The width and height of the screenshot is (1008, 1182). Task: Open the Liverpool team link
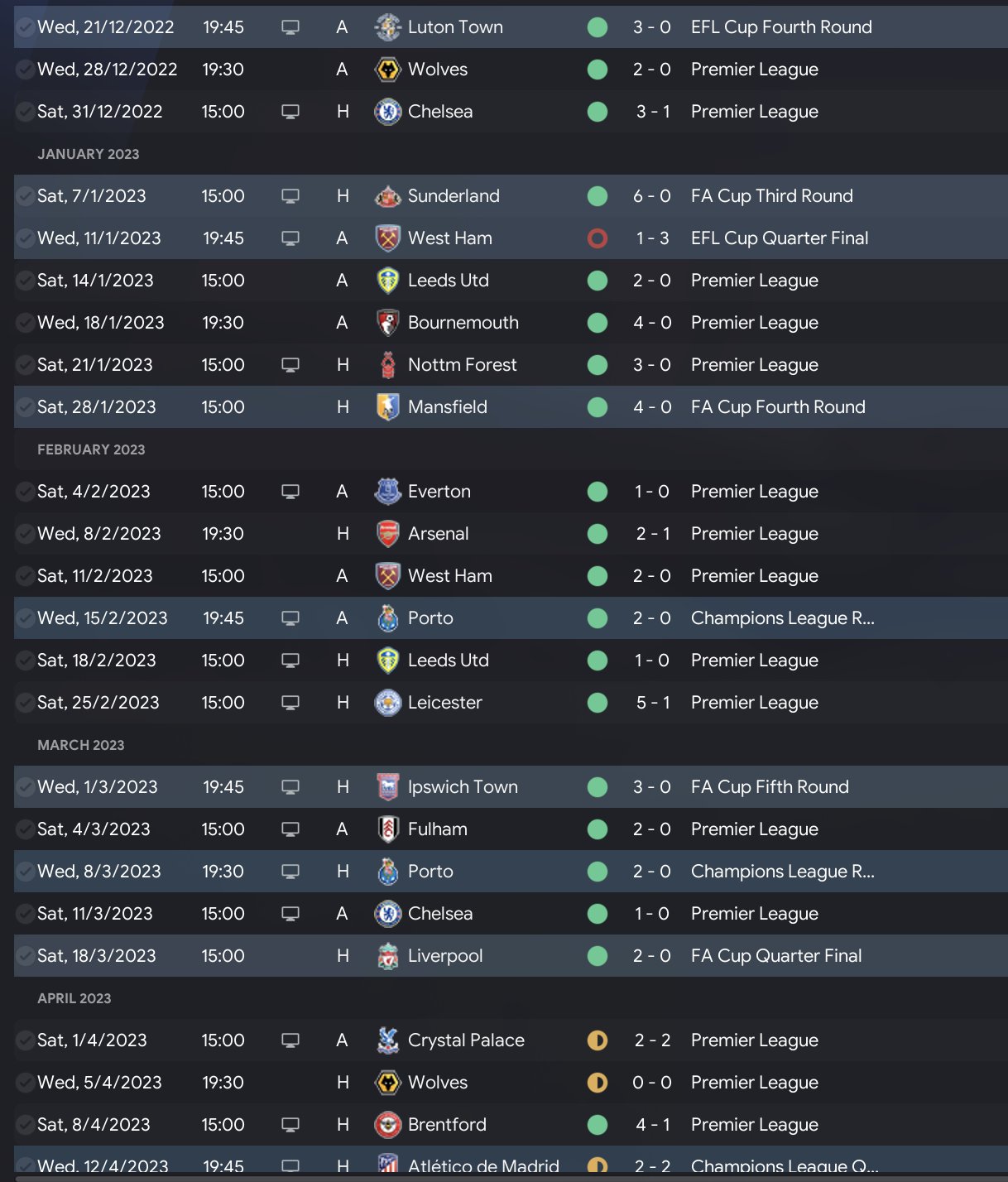(444, 956)
